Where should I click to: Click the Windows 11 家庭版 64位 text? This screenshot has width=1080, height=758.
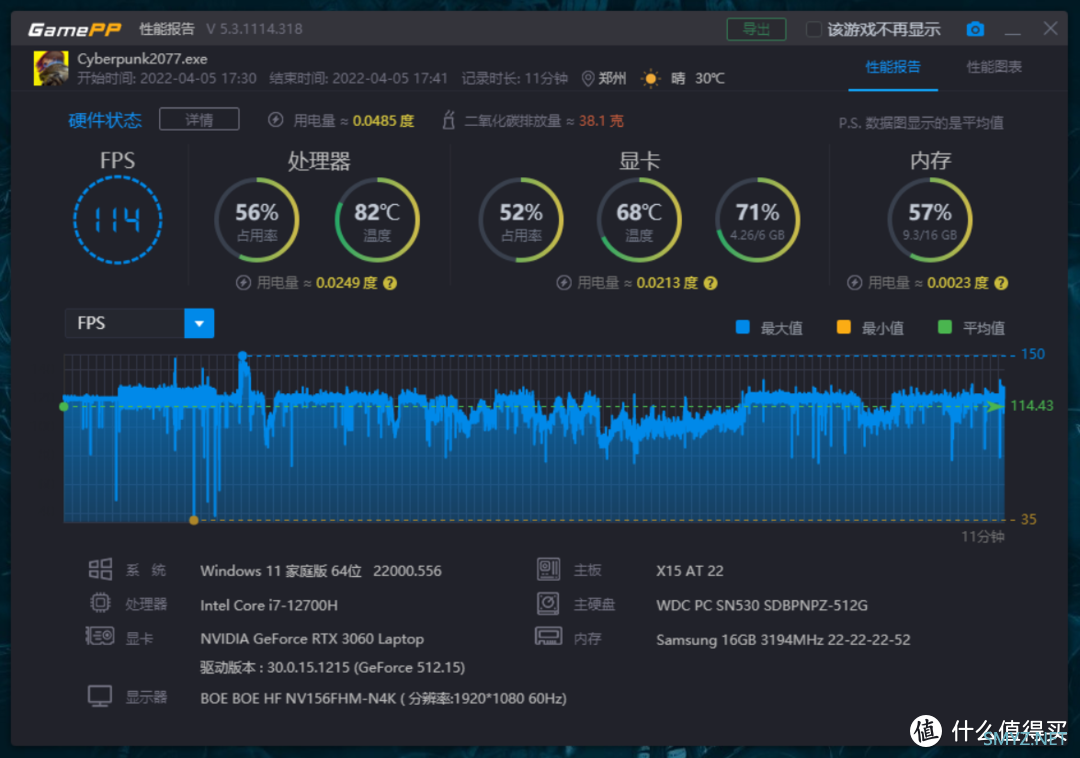281,571
